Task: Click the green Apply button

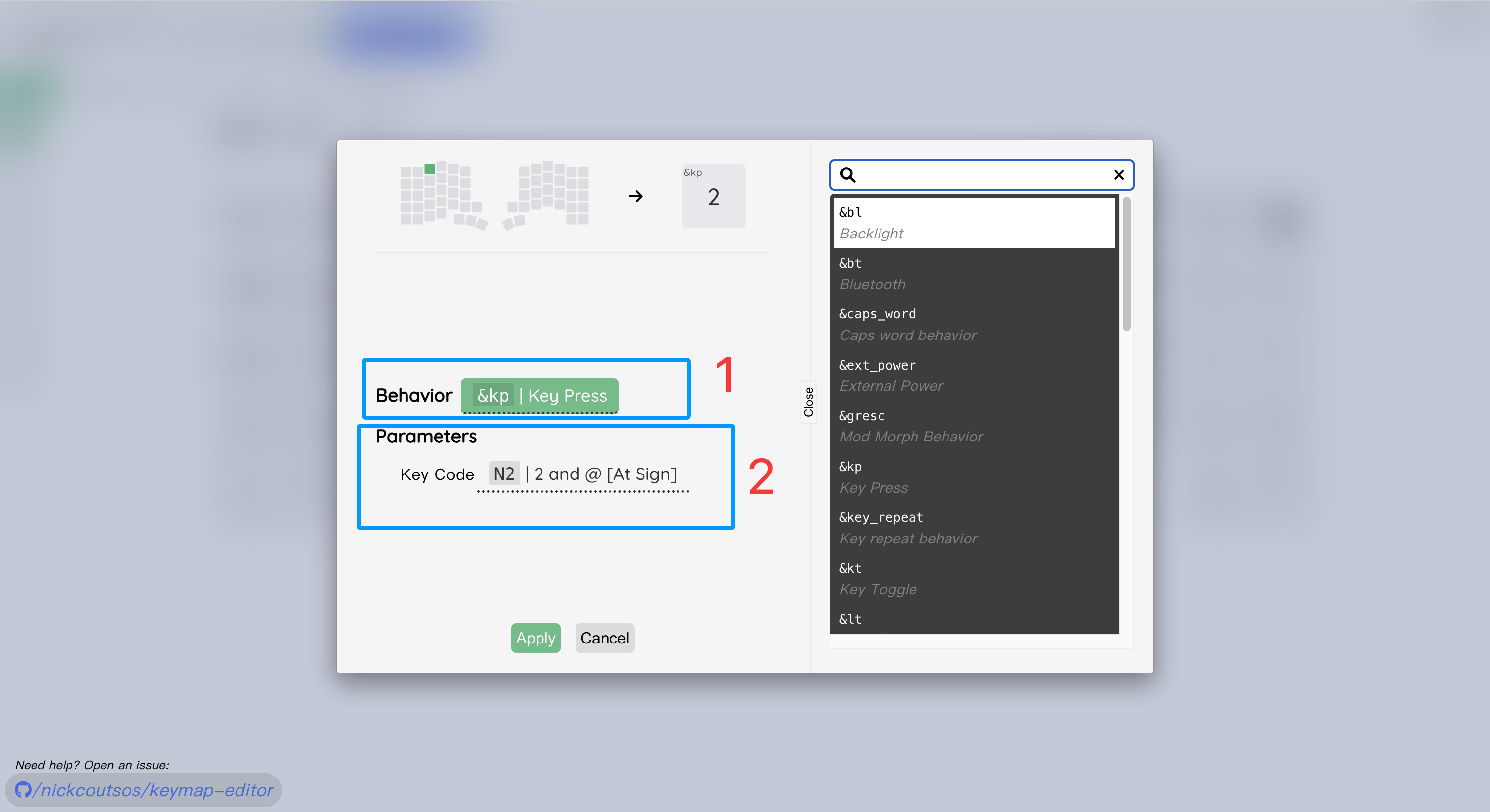Action: 536,638
